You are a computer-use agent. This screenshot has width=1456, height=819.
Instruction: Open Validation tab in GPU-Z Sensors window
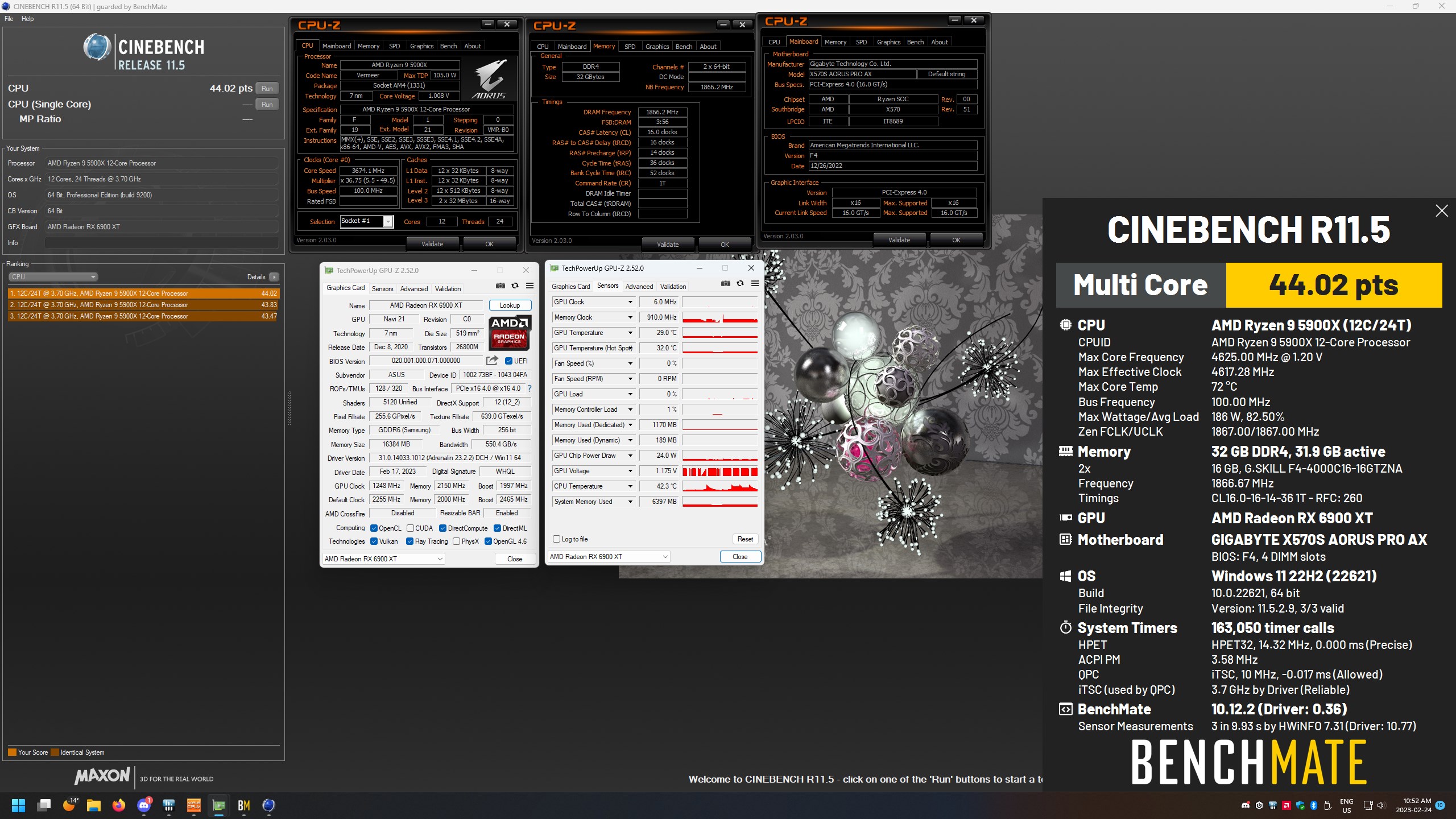pos(673,287)
